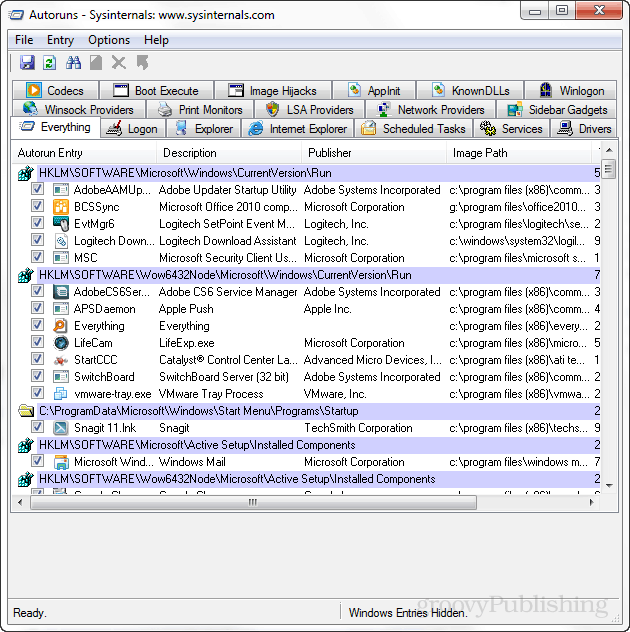Click the Startup folder icon

(x=26, y=411)
